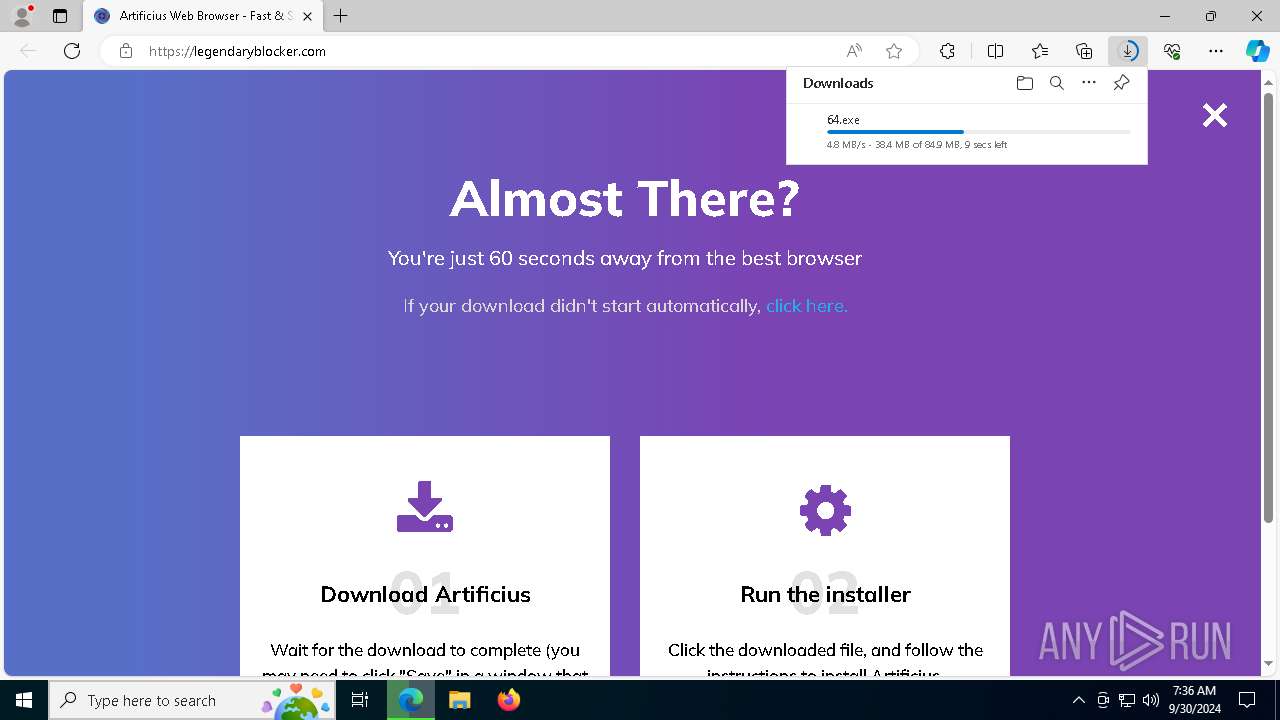Open downloads folder from Downloads panel

(1024, 83)
